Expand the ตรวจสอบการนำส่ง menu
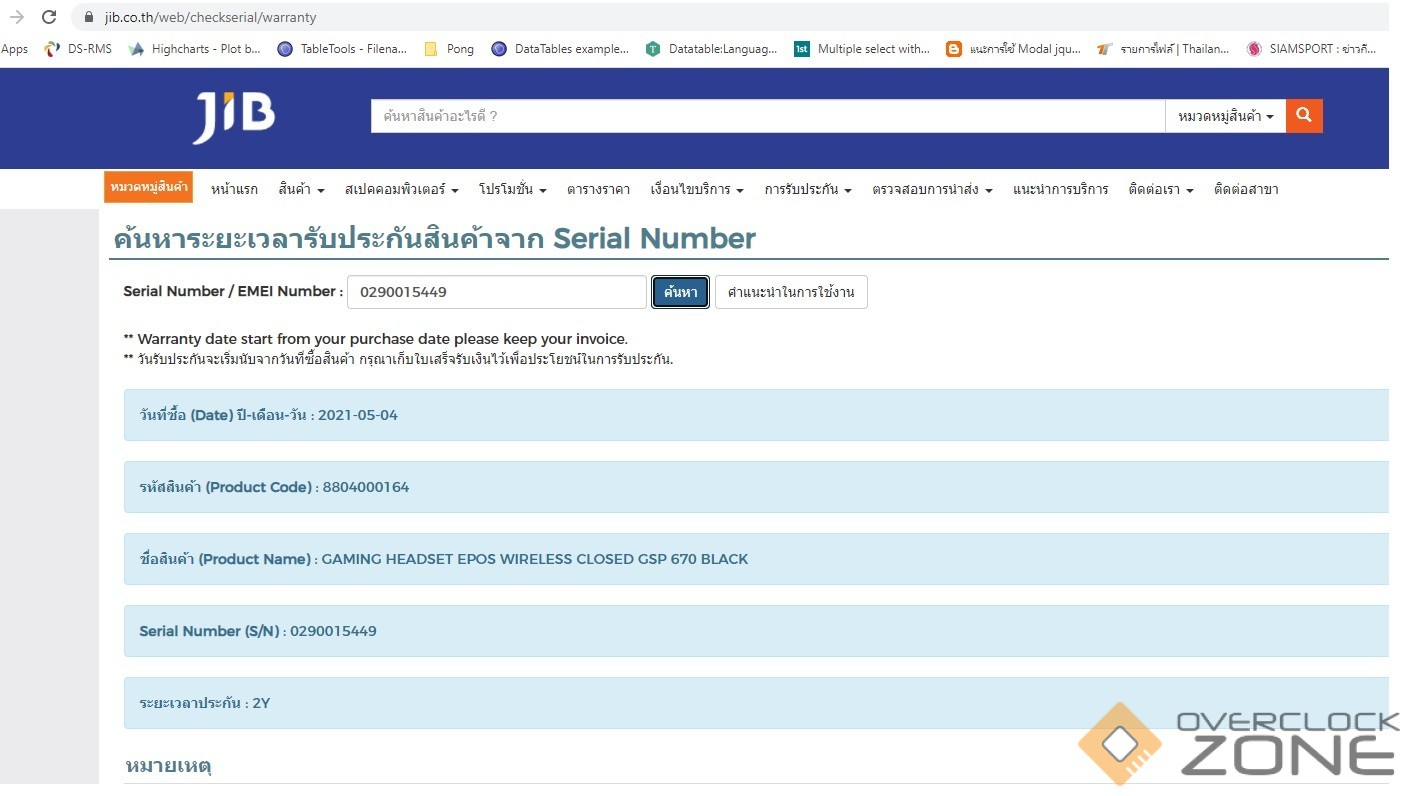 click(932, 189)
